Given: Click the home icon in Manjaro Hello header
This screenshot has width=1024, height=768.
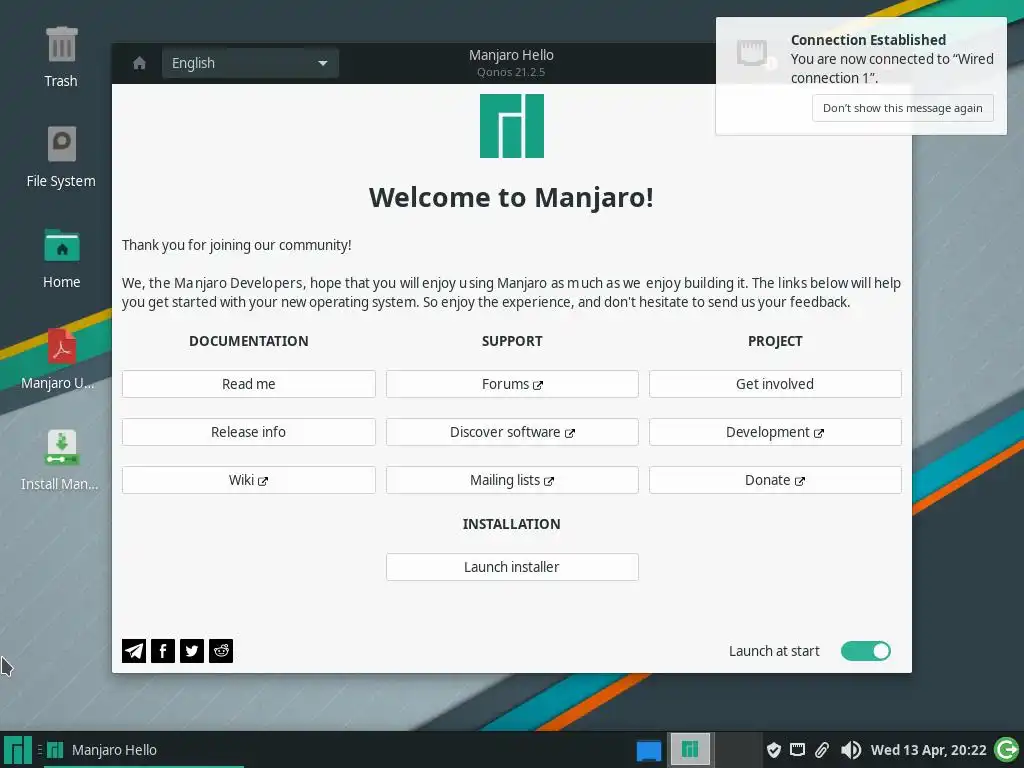Looking at the screenshot, I should [139, 63].
